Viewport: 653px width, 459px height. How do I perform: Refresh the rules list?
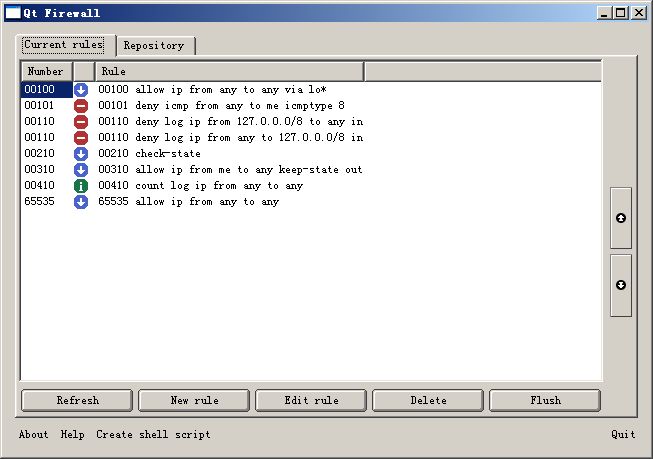coord(77,400)
